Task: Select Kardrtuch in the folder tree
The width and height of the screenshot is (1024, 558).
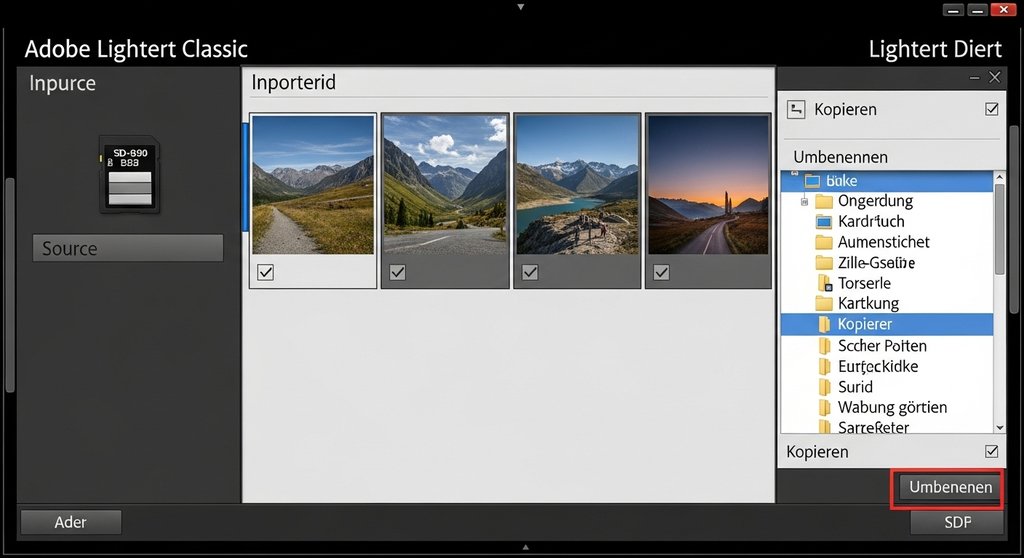Action: tap(871, 222)
